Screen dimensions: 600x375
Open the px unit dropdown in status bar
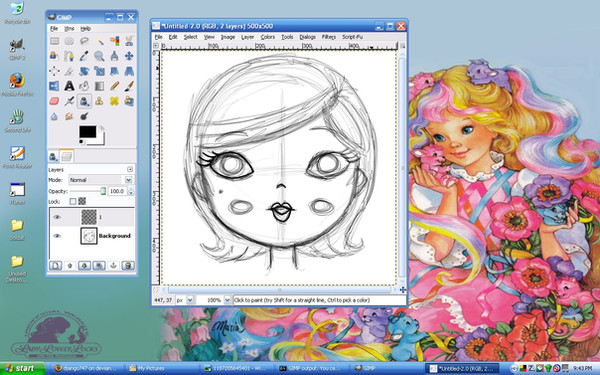(x=190, y=300)
